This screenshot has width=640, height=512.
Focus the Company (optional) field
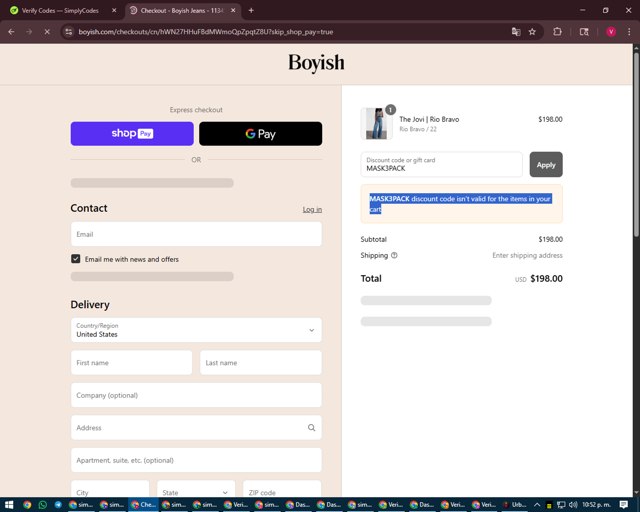[x=196, y=395]
